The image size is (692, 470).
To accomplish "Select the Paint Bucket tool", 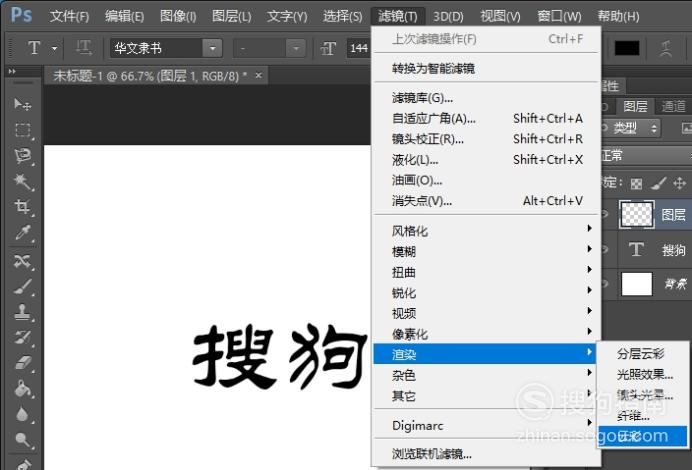I will (x=22, y=389).
